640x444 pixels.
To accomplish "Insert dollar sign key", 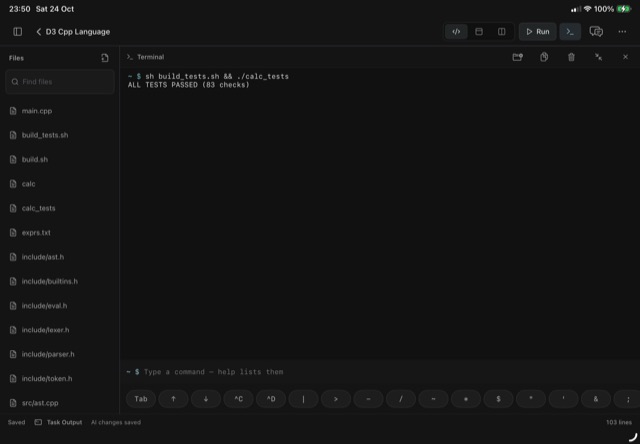I will (x=498, y=399).
